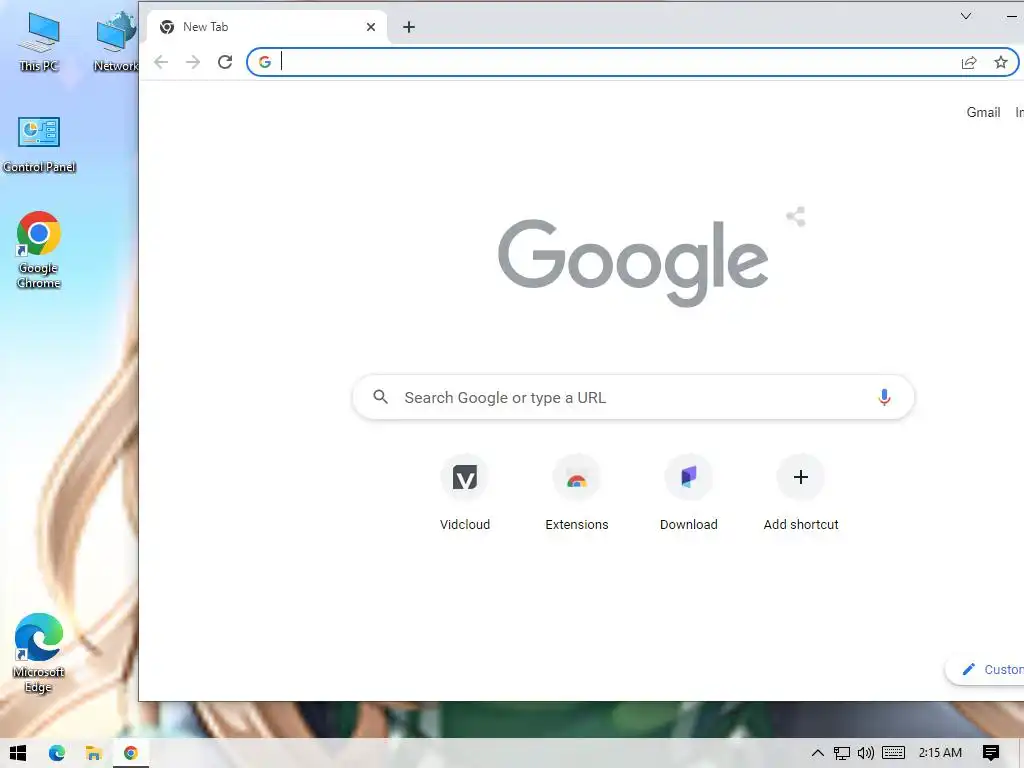
Task: Click the 2:15 AM taskbar clock
Action: (940, 753)
